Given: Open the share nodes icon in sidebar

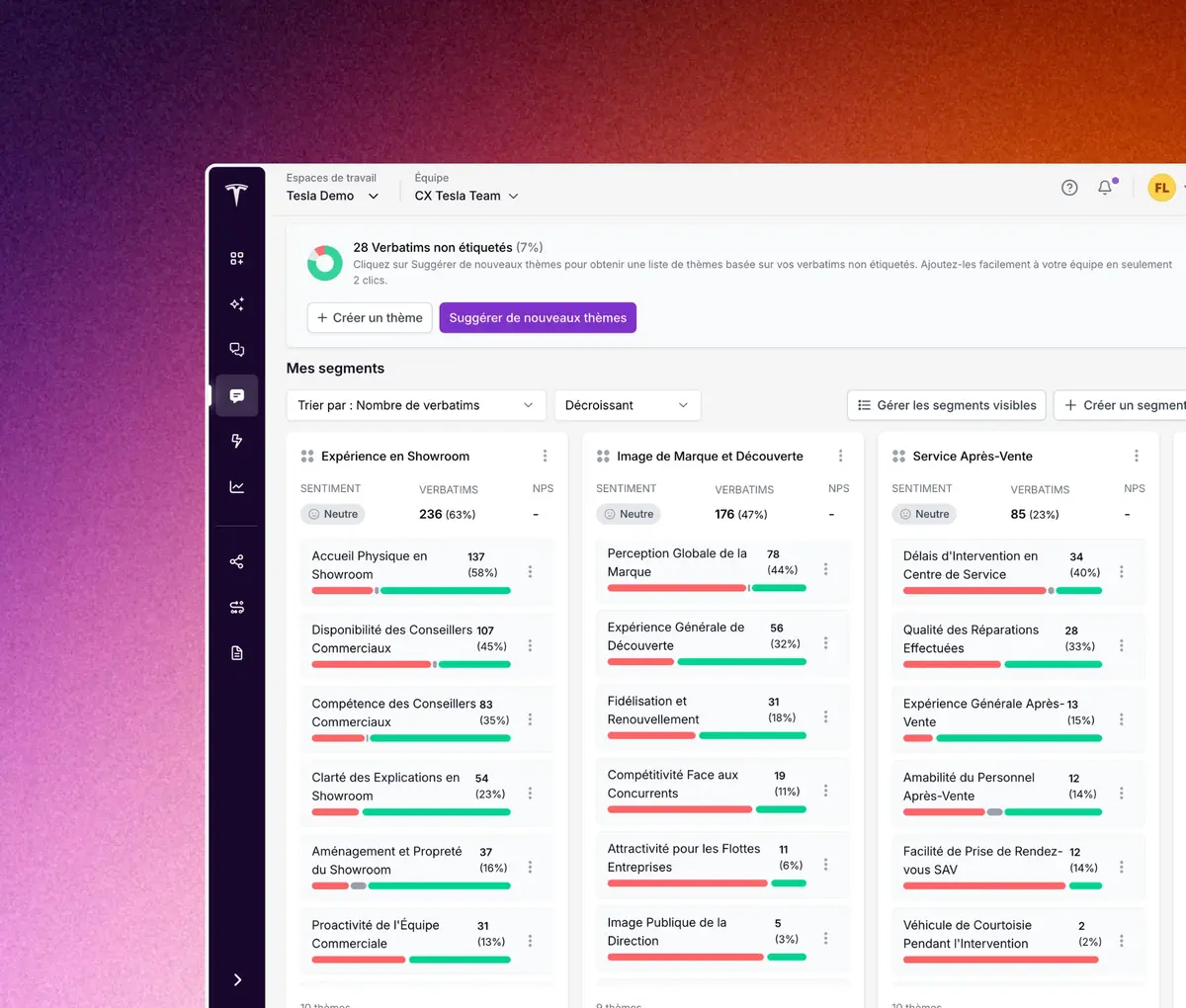Looking at the screenshot, I should point(236,561).
